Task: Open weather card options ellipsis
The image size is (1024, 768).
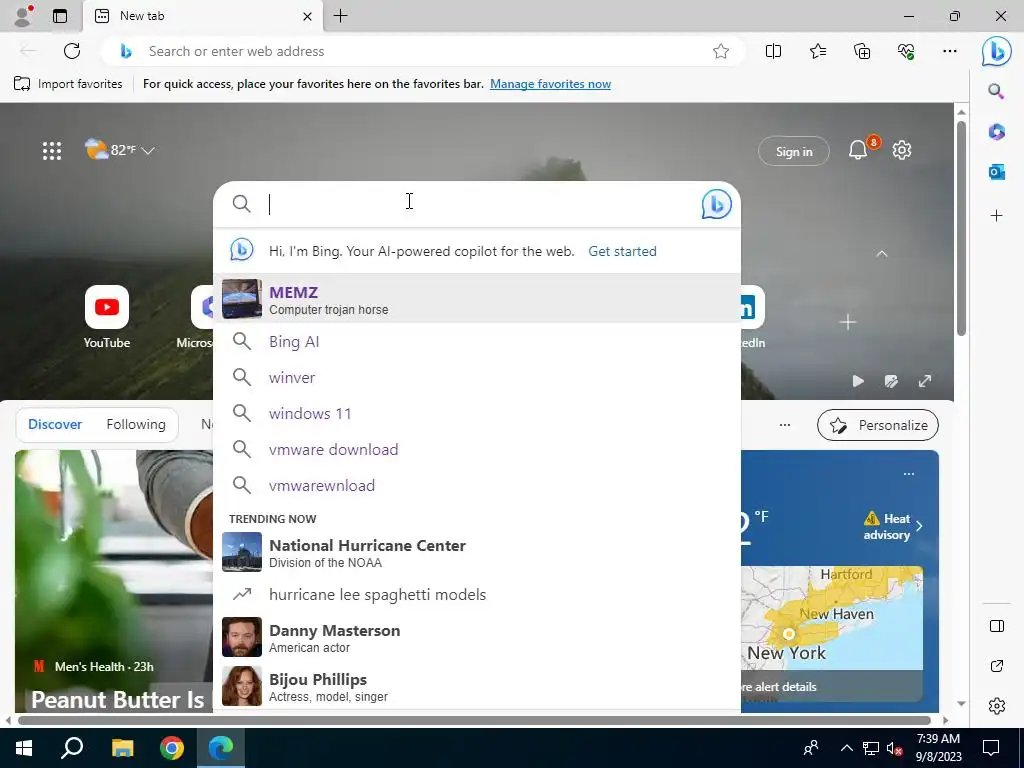Action: click(909, 473)
